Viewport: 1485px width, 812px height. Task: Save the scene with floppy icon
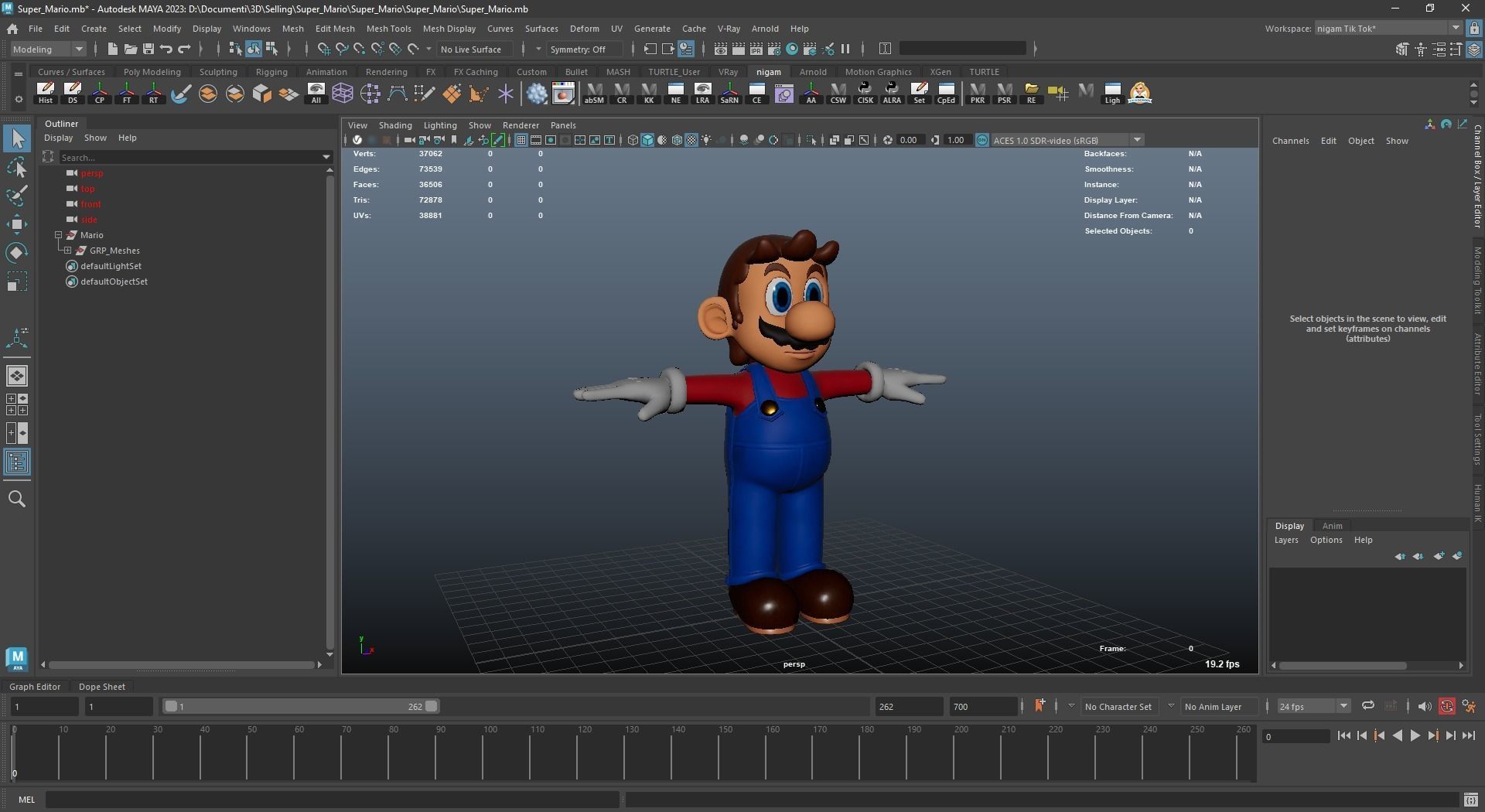(x=148, y=49)
